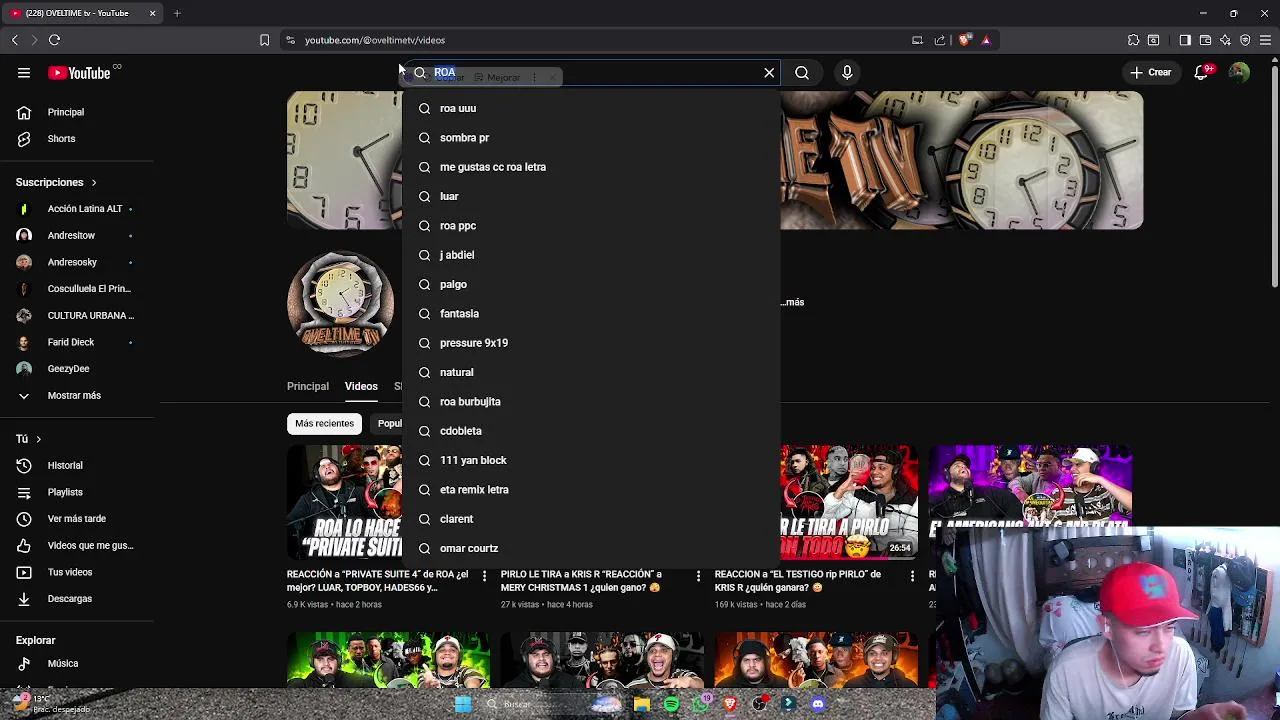
Task: Start voice search with the microphone icon
Action: click(x=847, y=72)
